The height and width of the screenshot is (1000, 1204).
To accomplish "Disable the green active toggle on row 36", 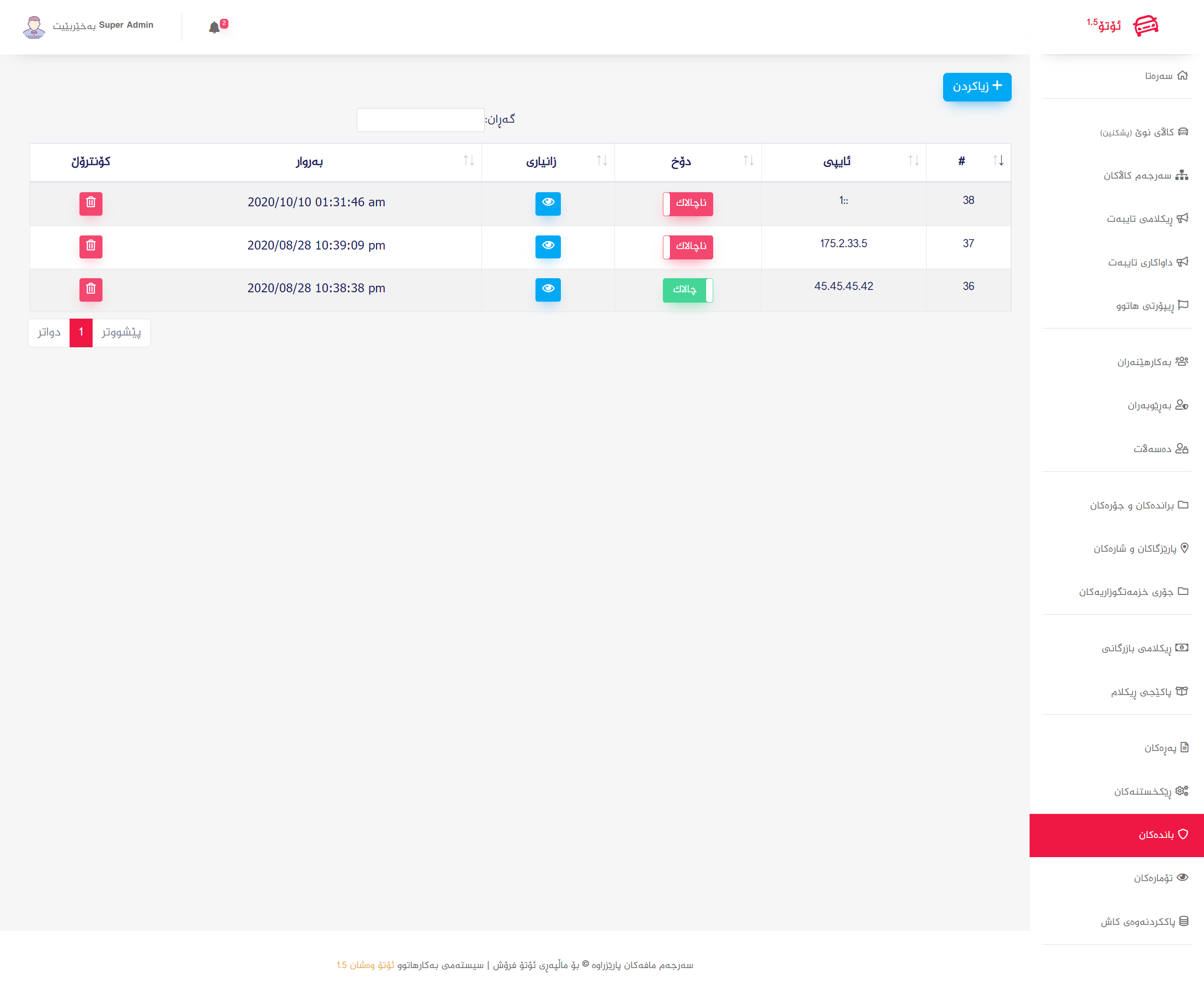I will [687, 289].
